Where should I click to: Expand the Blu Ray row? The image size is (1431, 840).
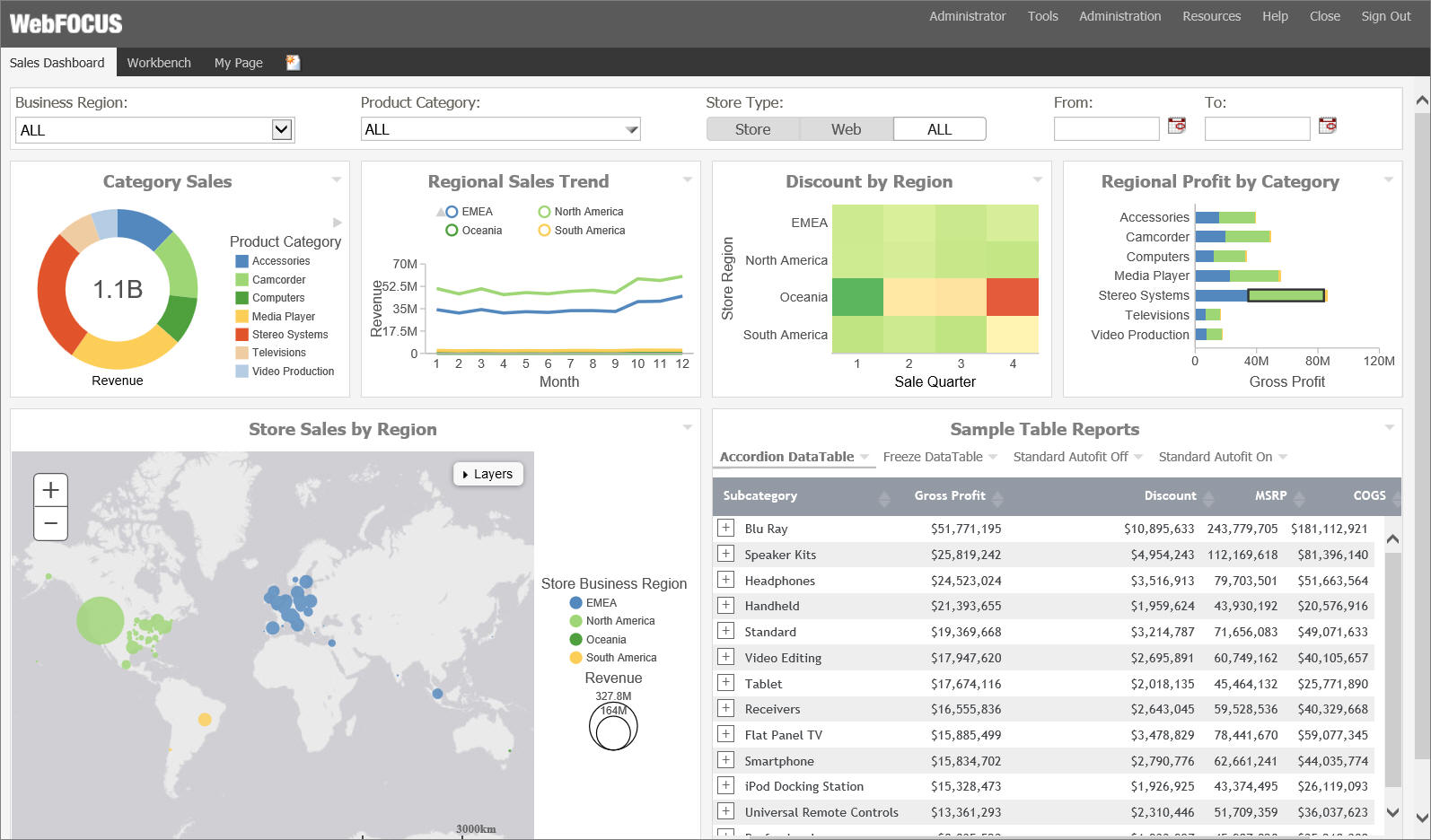click(x=725, y=529)
